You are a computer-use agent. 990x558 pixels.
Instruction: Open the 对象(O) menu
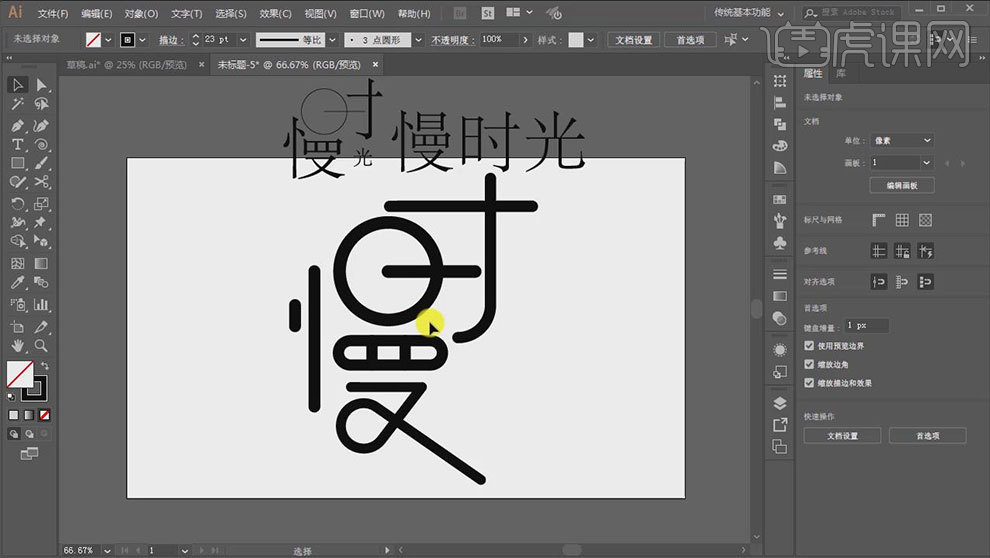click(x=141, y=13)
